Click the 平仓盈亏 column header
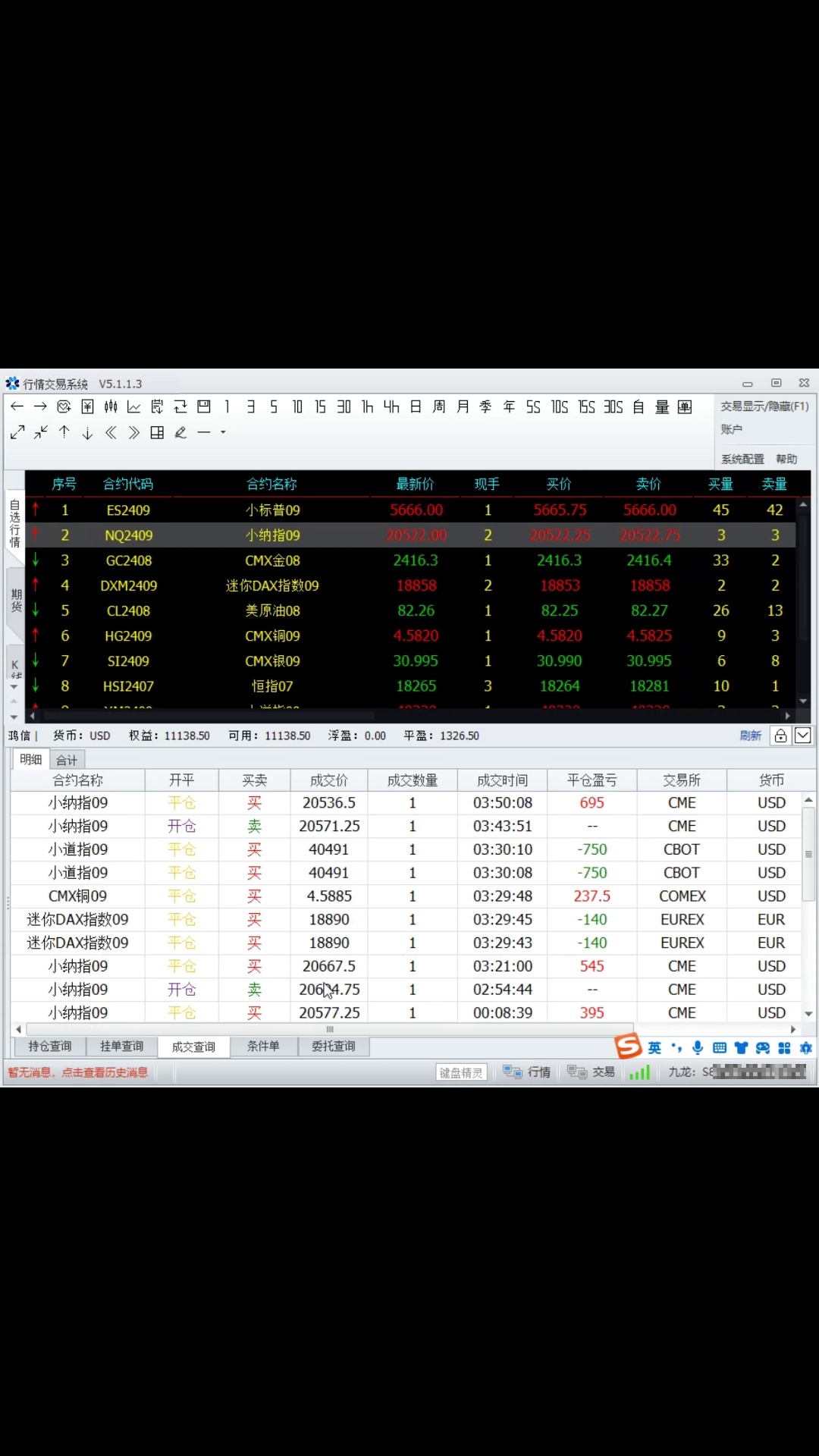The image size is (819, 1456). click(x=592, y=780)
